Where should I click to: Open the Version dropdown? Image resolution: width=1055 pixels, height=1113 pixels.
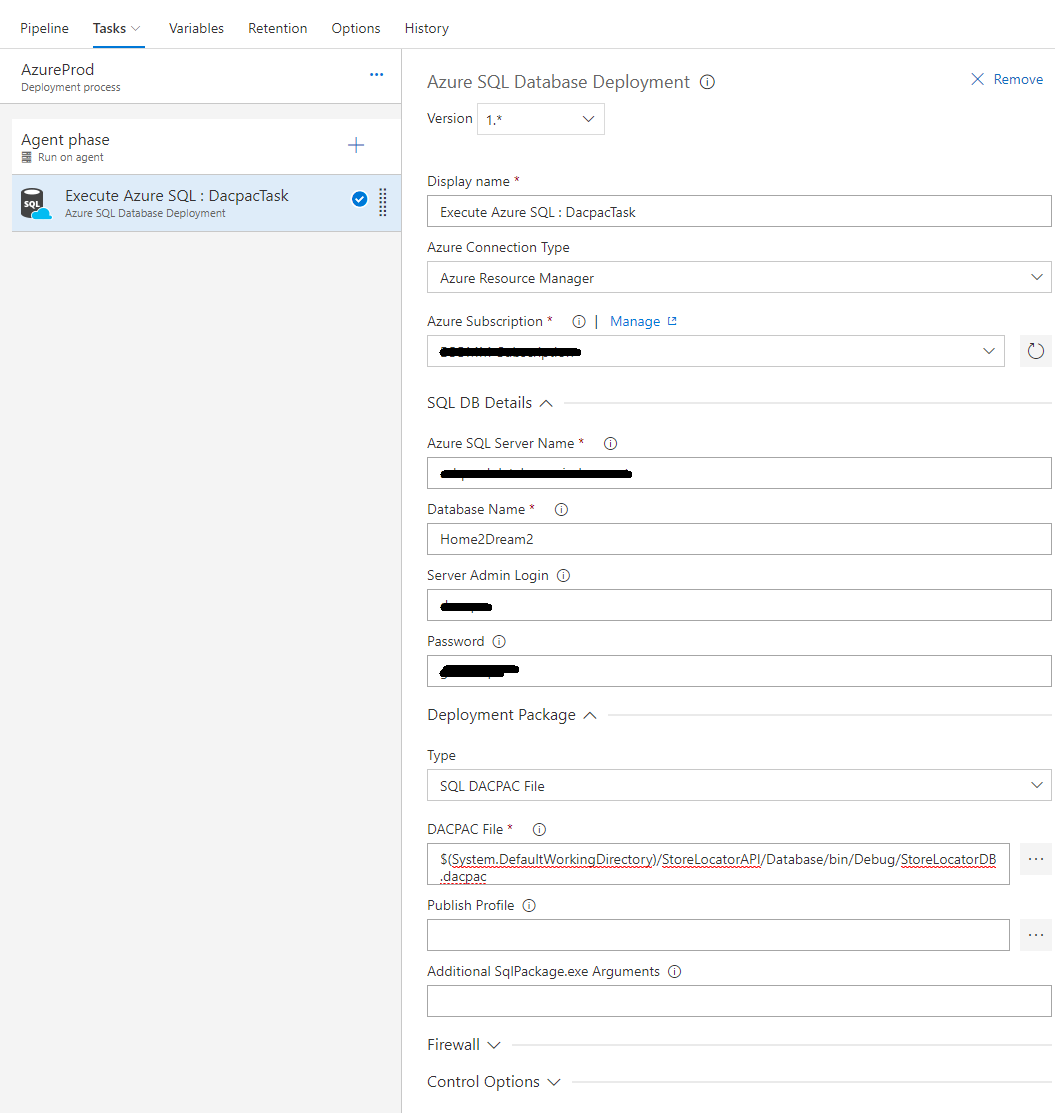click(540, 118)
